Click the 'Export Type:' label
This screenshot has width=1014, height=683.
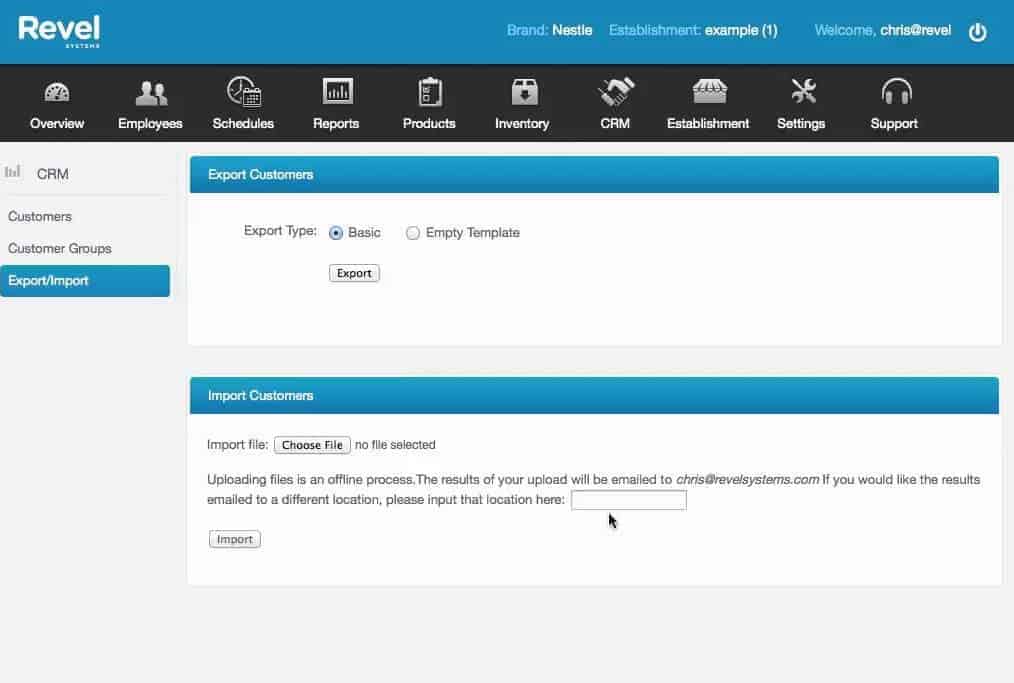click(280, 231)
